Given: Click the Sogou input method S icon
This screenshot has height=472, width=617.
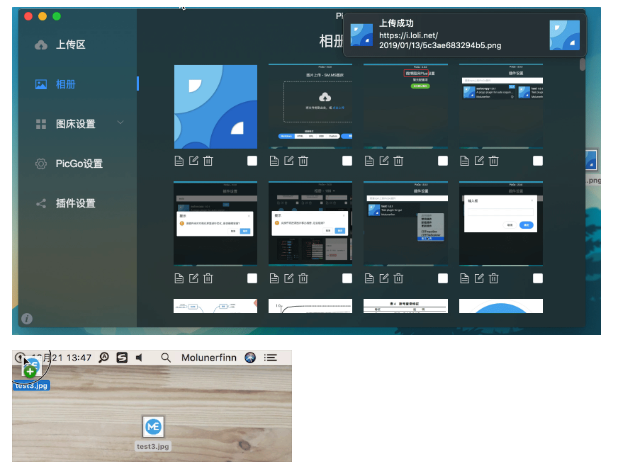Looking at the screenshot, I should coord(122,358).
